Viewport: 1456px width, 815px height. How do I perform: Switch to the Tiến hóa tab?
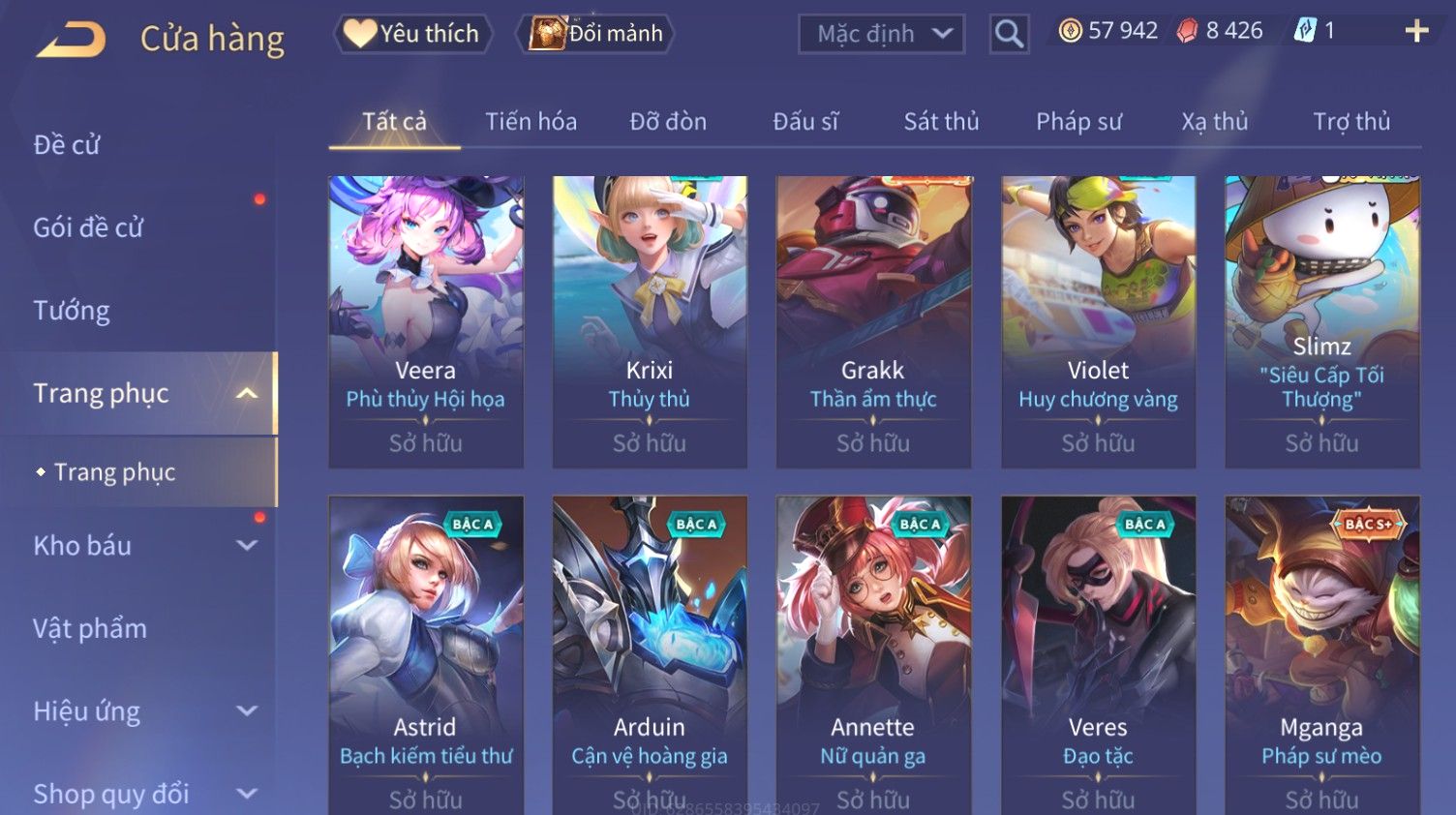coord(531,121)
